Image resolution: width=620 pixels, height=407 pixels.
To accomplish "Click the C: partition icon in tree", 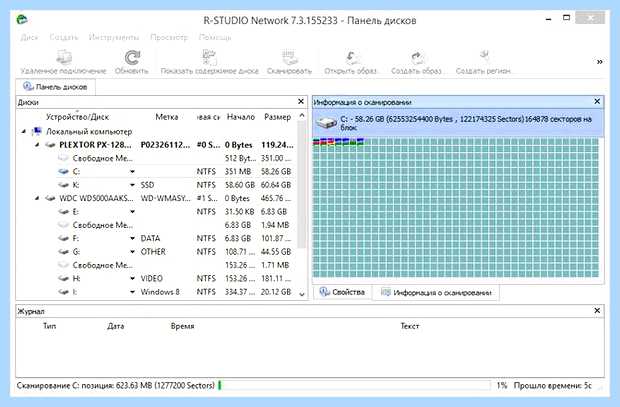I will tap(63, 172).
